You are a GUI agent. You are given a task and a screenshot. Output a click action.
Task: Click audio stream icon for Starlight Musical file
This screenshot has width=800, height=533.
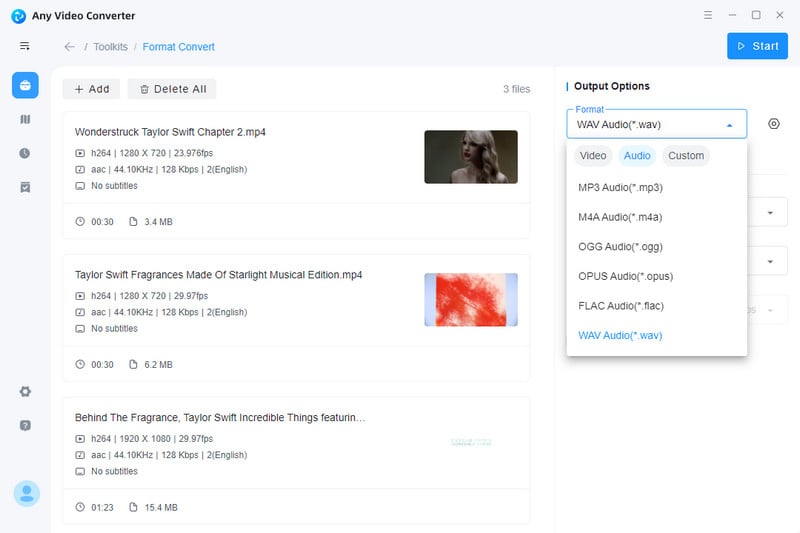point(80,312)
